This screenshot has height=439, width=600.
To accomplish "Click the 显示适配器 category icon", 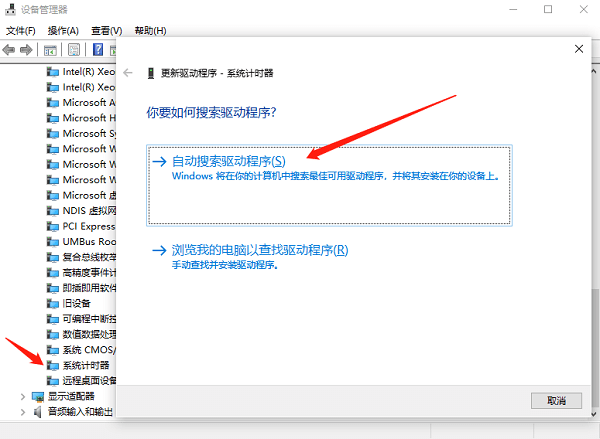I will (x=39, y=396).
